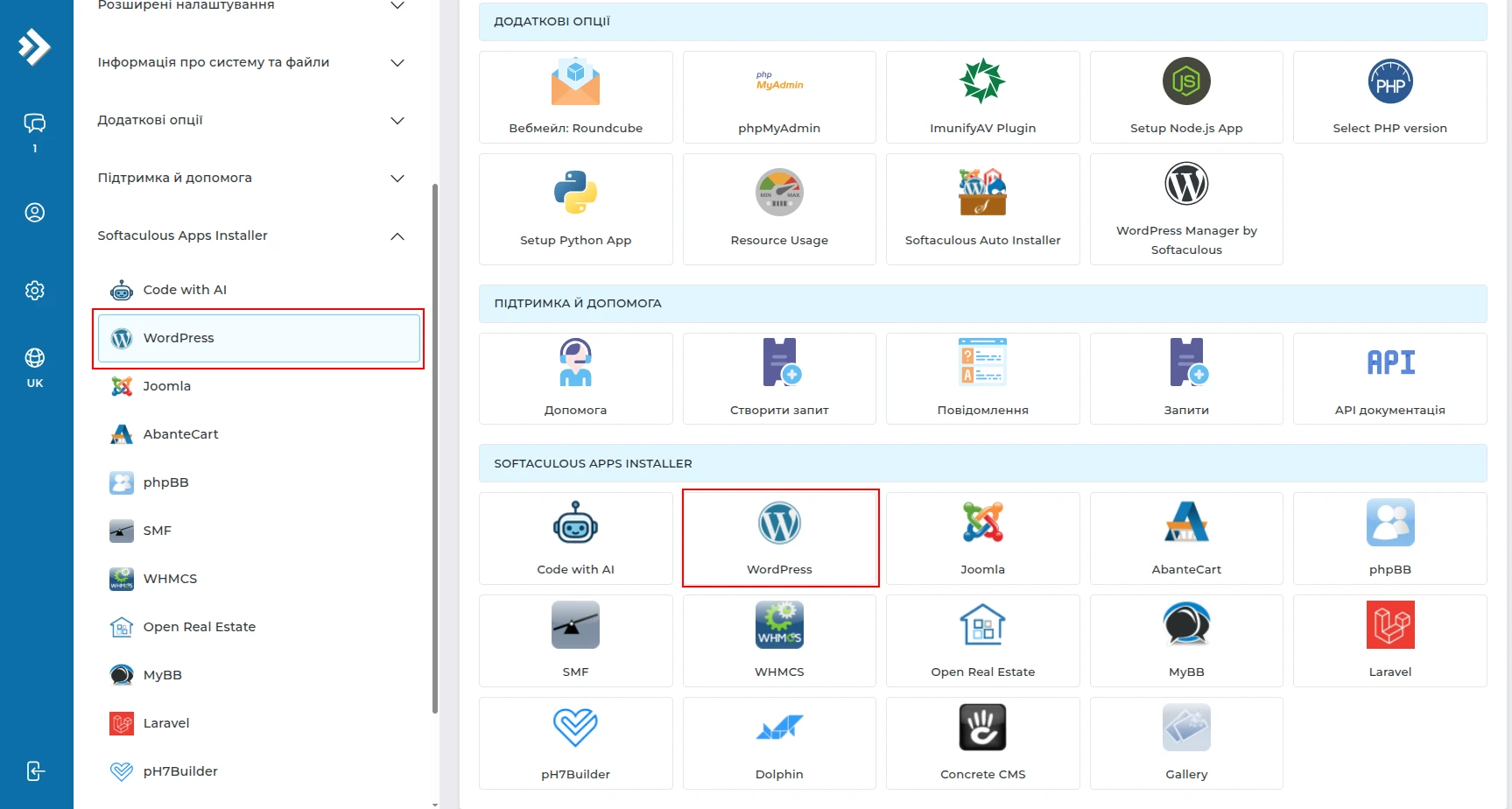This screenshot has height=809, width=1512.
Task: Open Вебмейл: Roundcube tile
Action: pyautogui.click(x=576, y=97)
